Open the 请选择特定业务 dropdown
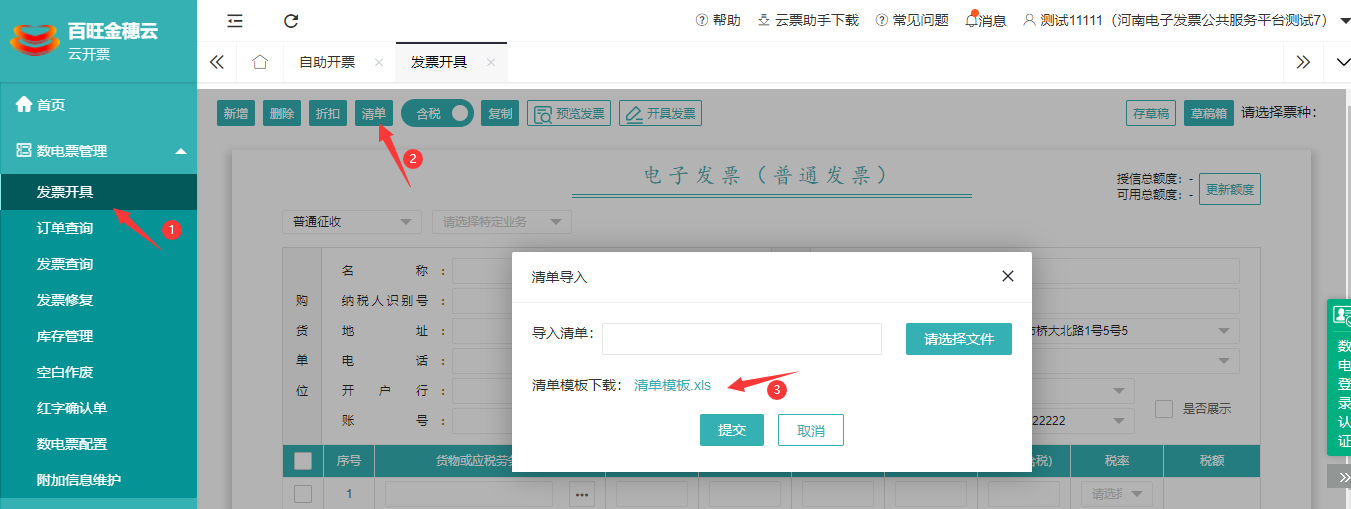 [502, 222]
